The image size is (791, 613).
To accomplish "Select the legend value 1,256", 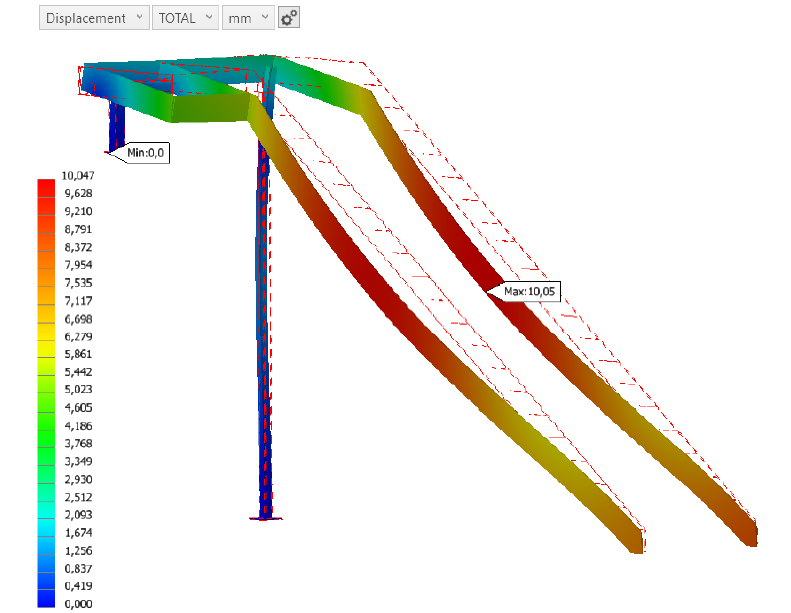I will [78, 551].
